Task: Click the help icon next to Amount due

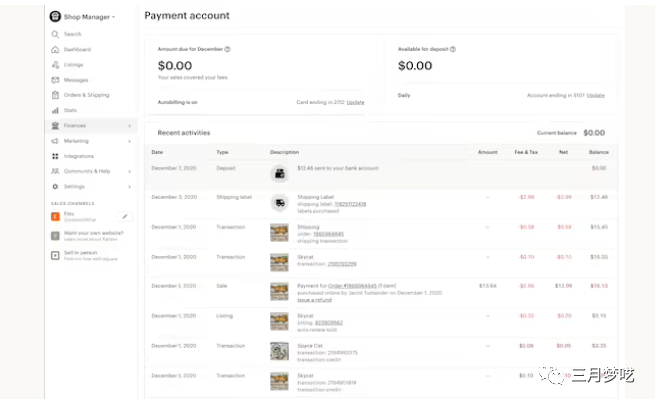Action: coord(228,49)
